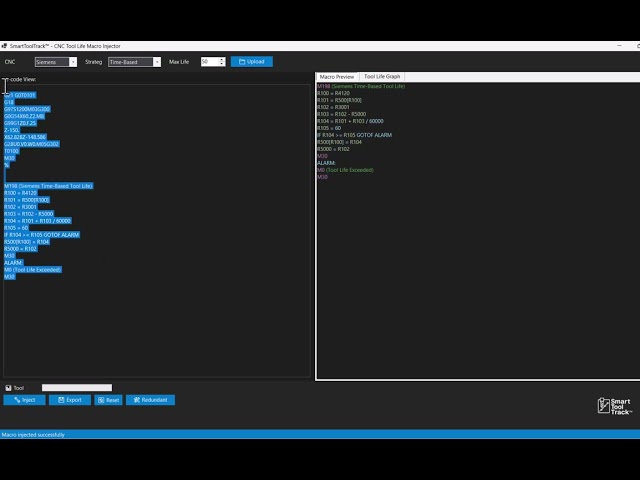Viewport: 640px width, 480px height.
Task: Click the 'Strateg' label
Action: [x=93, y=62]
